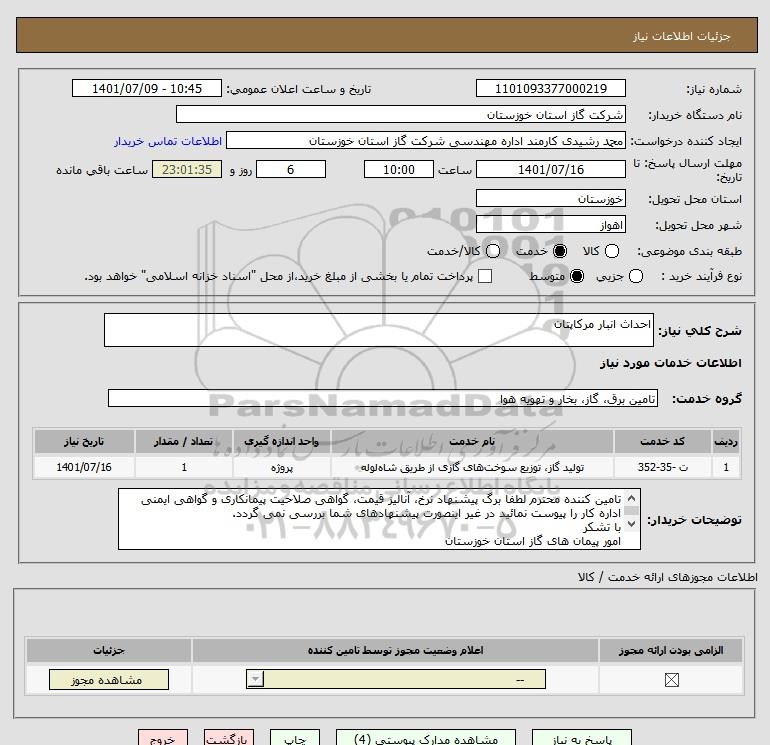Click the request creator name field

[426, 141]
